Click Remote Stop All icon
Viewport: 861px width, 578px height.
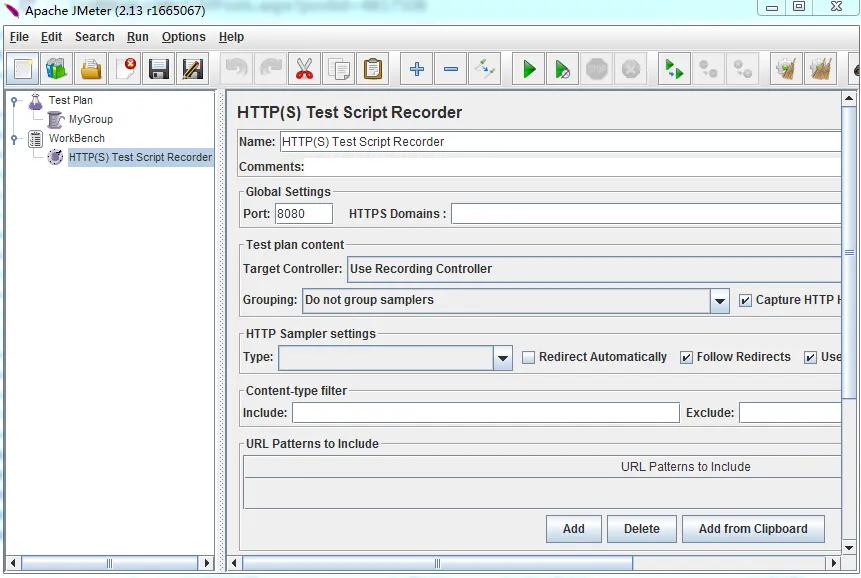[x=709, y=69]
